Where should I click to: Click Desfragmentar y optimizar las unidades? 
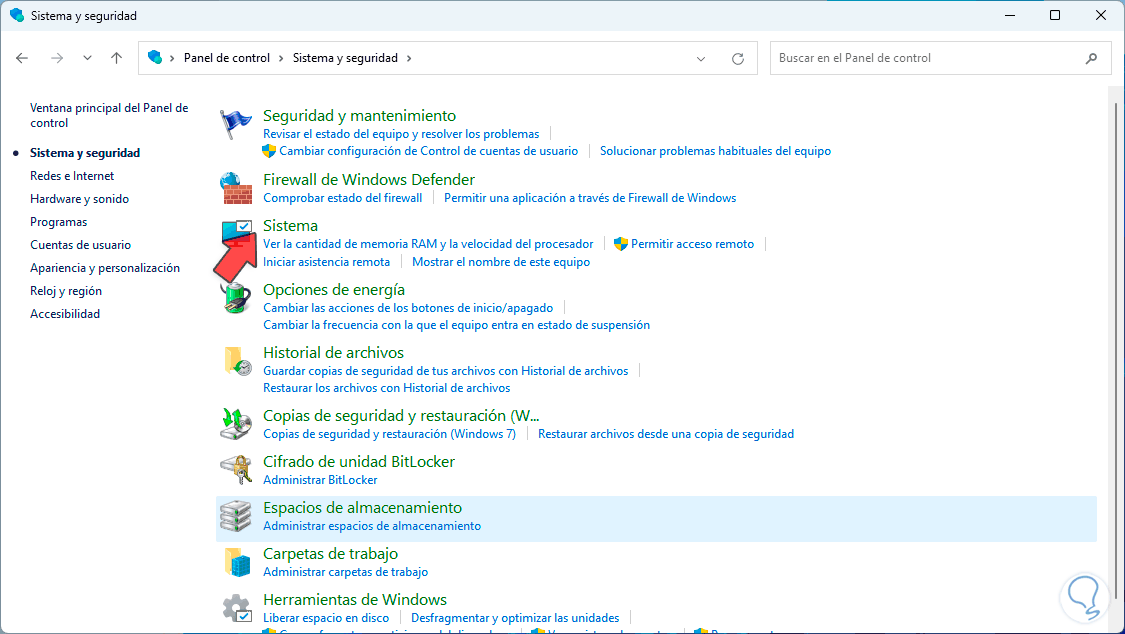(515, 618)
